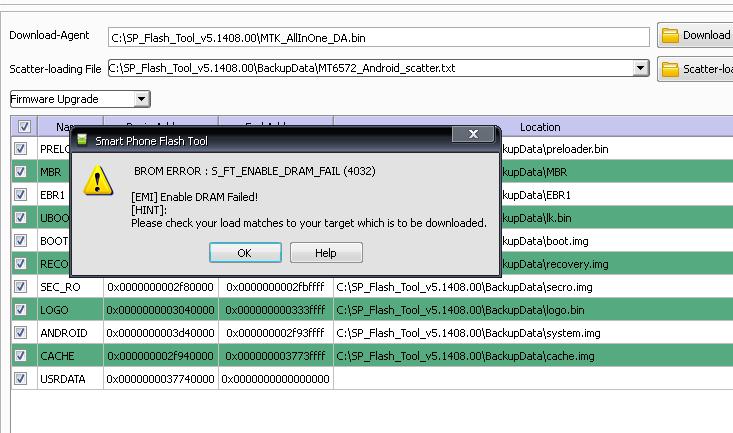This screenshot has width=733, height=433.
Task: Uncheck the SEC_RO partition checkbox
Action: pos(22,287)
